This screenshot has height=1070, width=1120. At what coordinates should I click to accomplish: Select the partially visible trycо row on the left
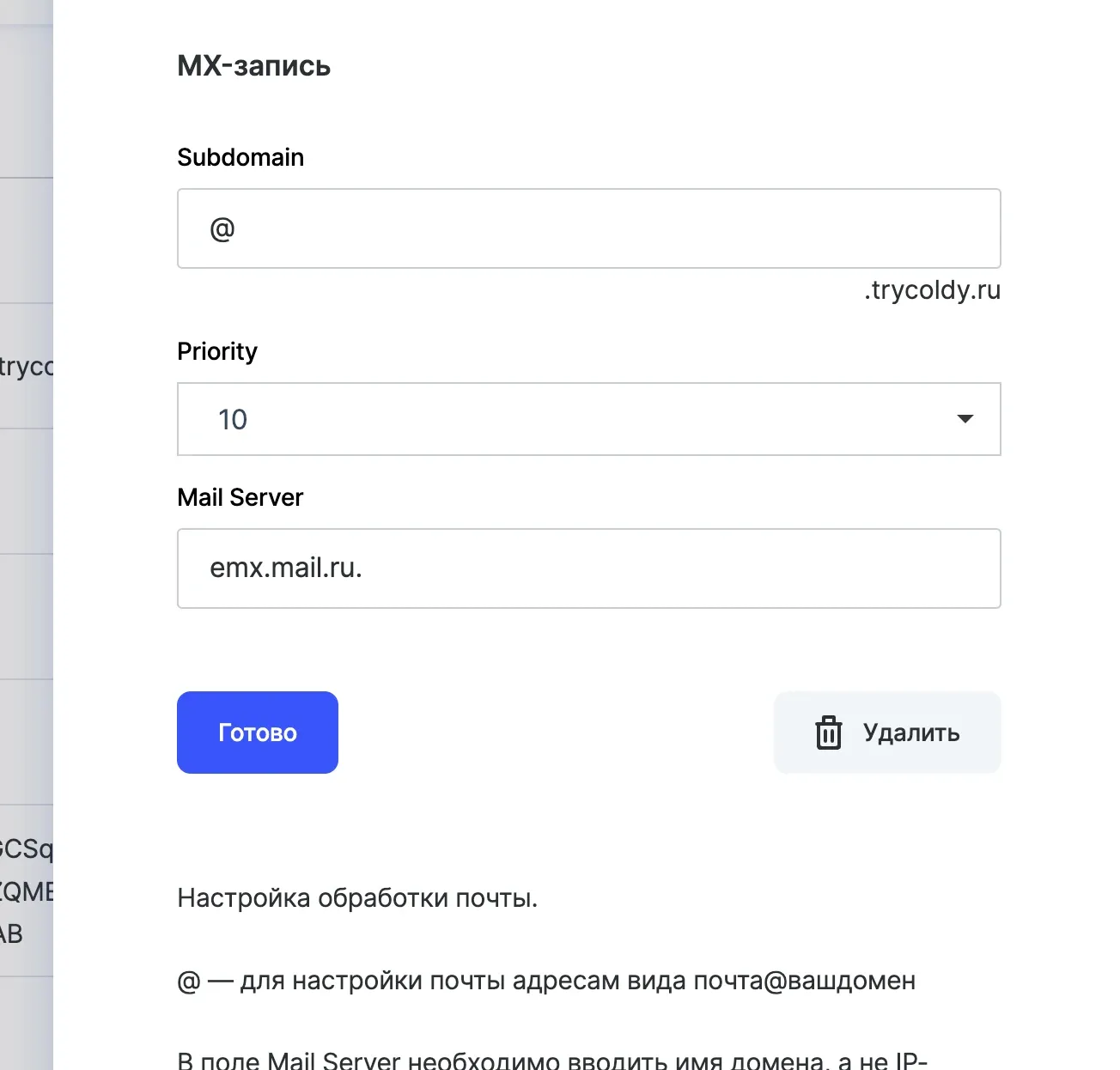click(27, 368)
